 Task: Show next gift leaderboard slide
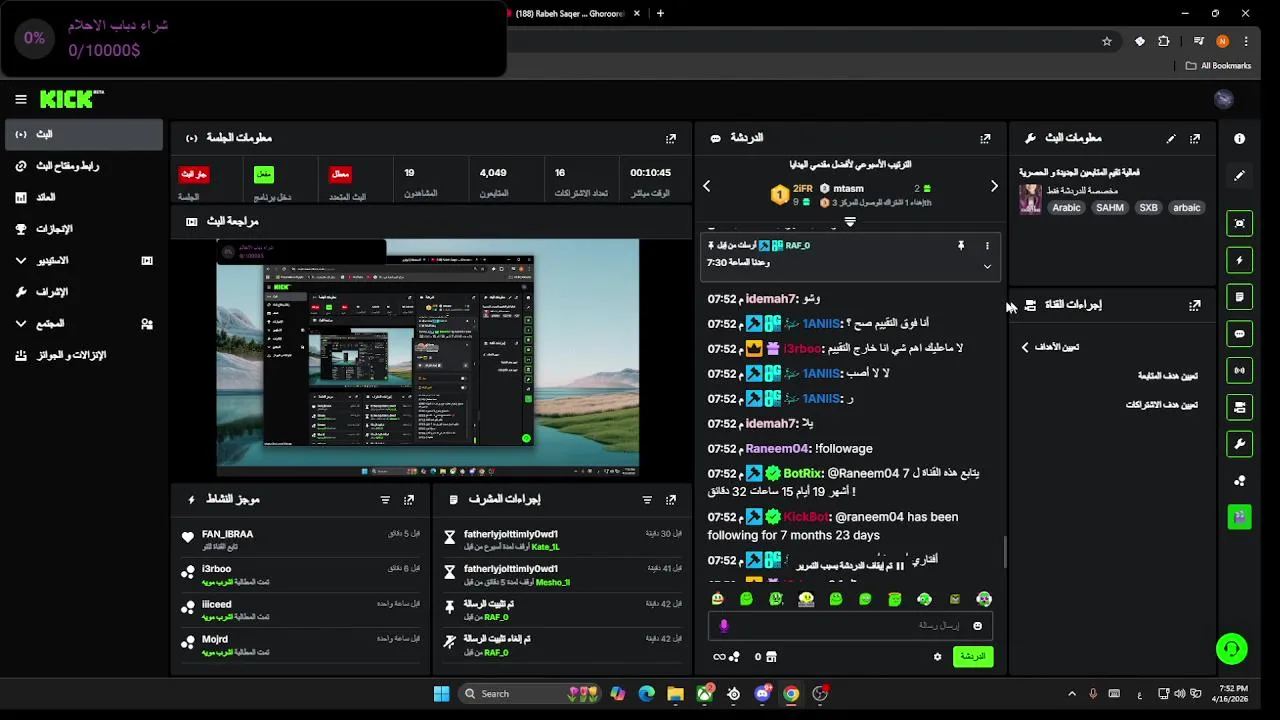tap(994, 186)
